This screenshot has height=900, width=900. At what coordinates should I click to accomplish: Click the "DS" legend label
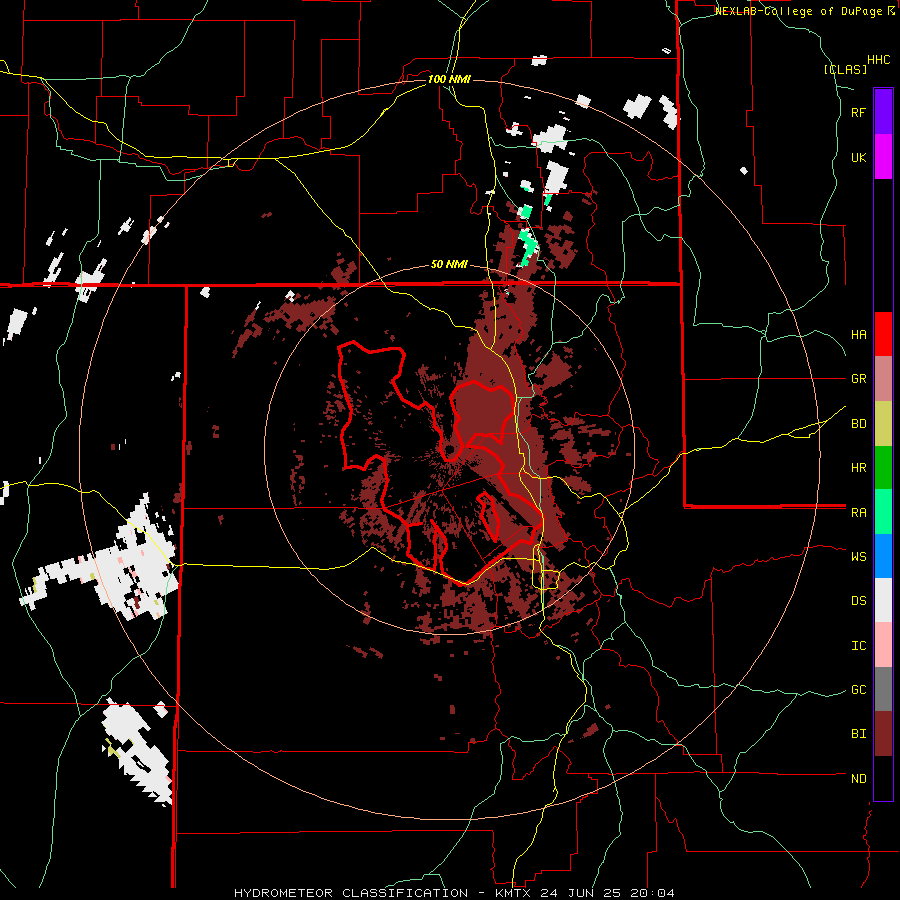click(x=858, y=601)
